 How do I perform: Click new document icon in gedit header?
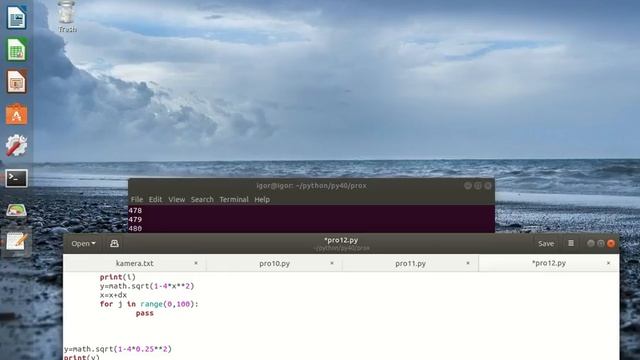(x=114, y=243)
